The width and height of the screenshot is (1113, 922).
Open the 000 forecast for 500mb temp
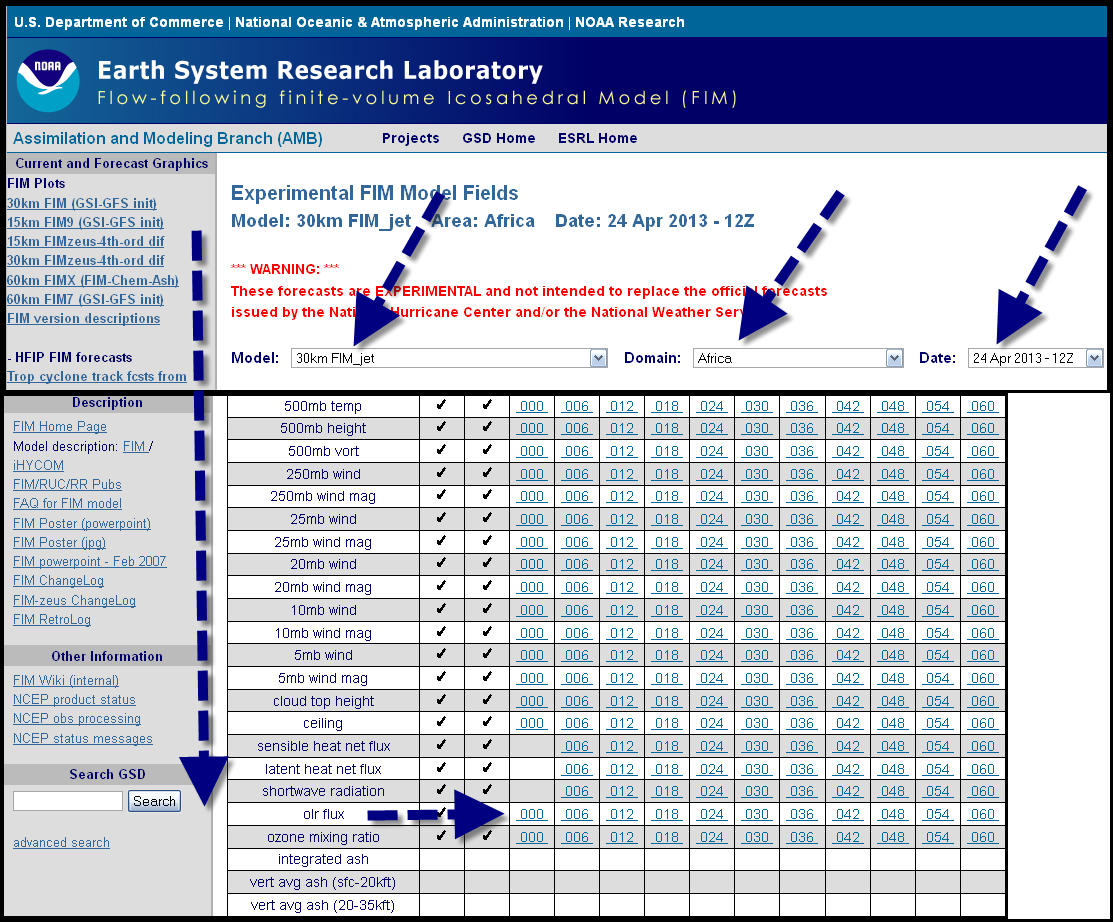(x=532, y=406)
